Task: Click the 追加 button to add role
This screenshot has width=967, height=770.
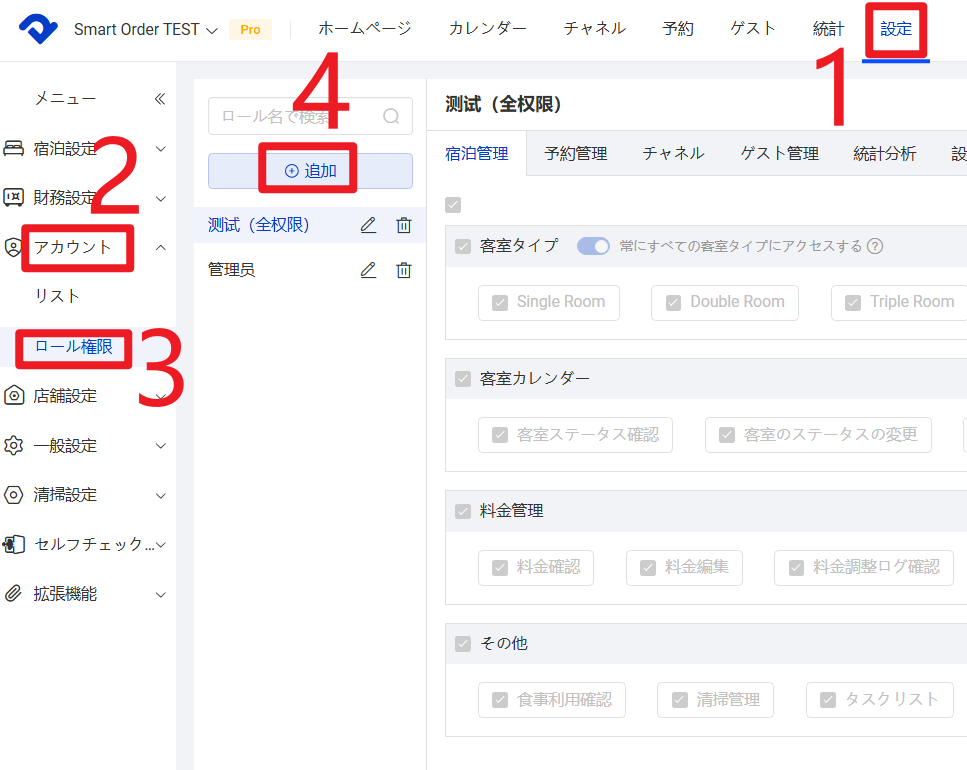Action: point(310,171)
